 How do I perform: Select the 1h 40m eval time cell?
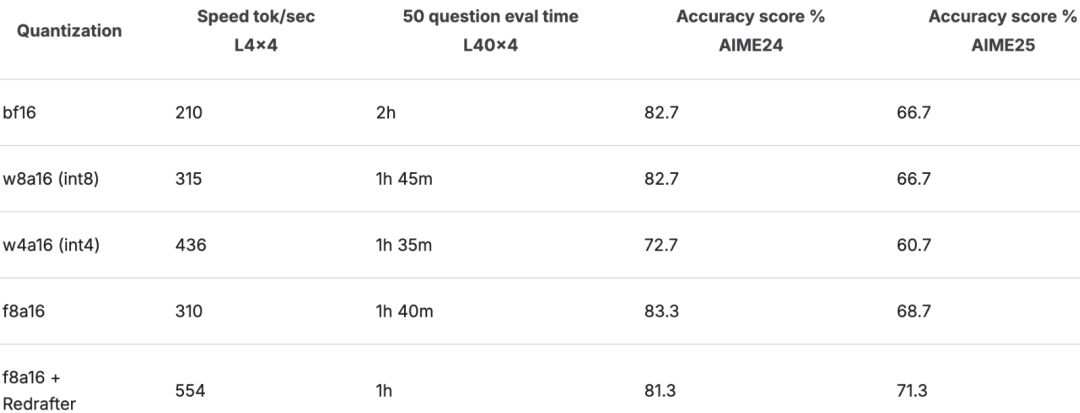click(x=405, y=311)
